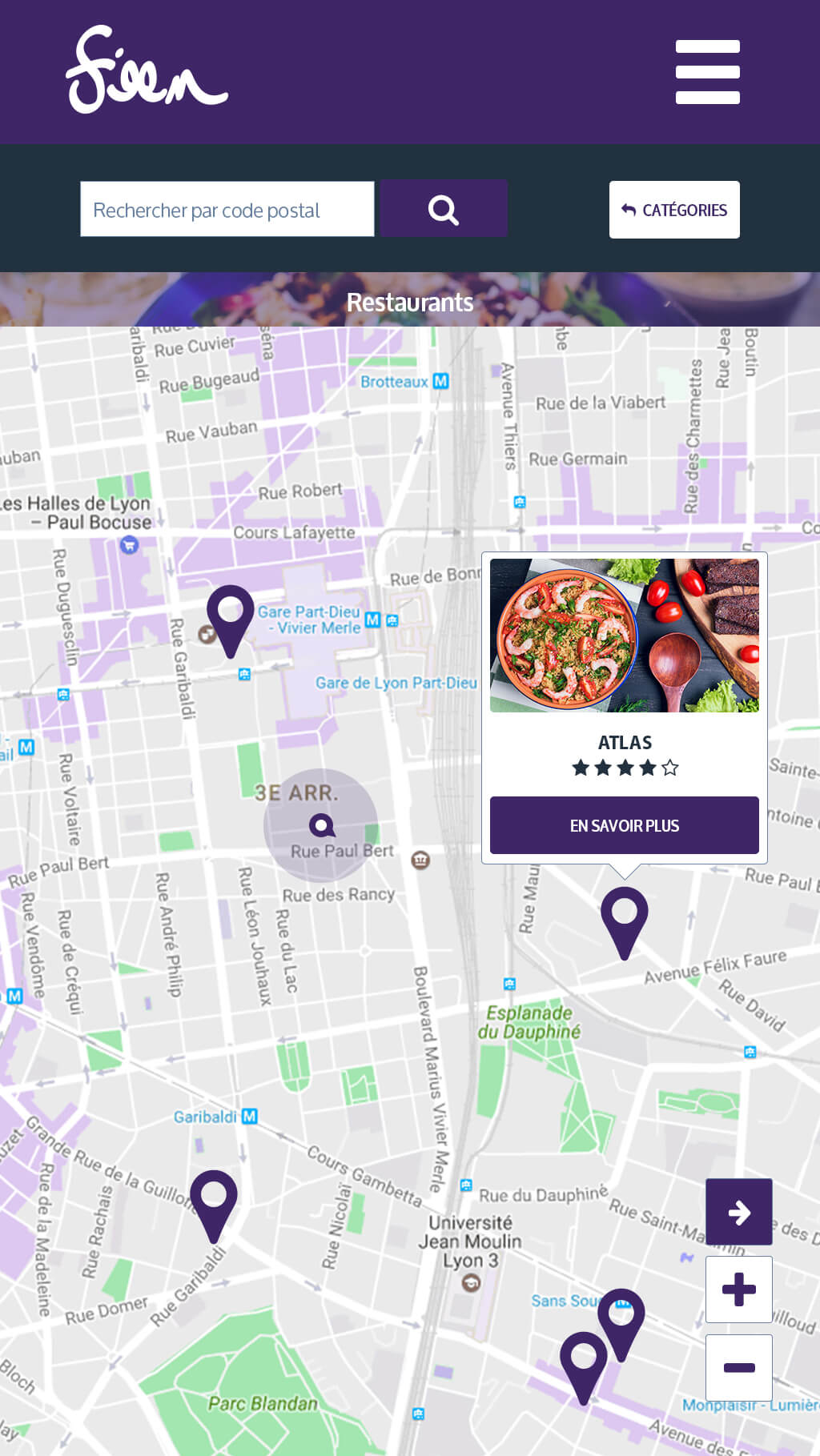Click the Les Halles de Lyon shopping icon
820x1456 pixels.
coord(128,545)
